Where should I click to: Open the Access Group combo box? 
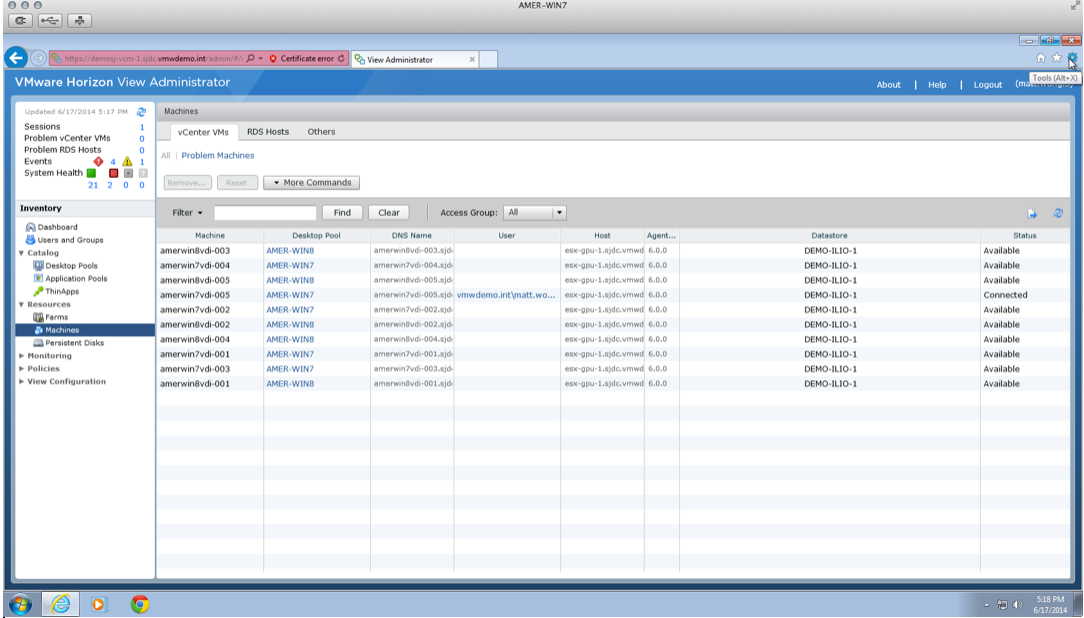pos(535,213)
